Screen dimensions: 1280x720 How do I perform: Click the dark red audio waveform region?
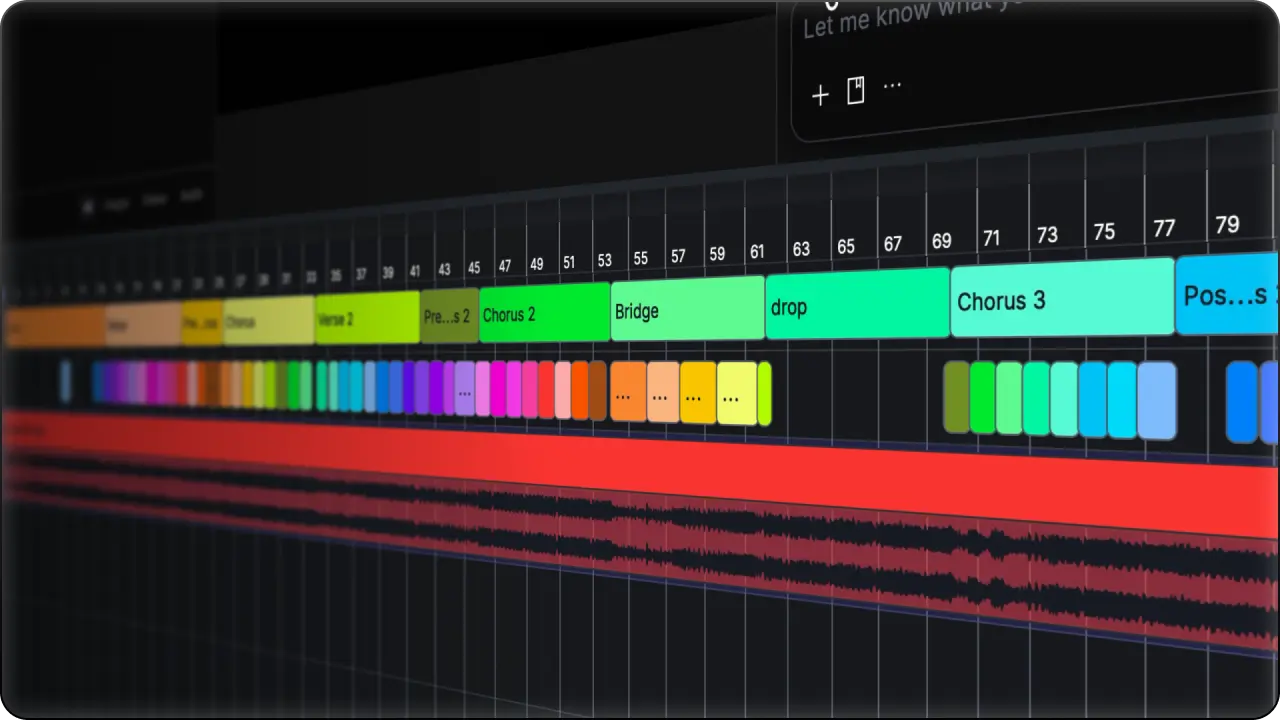[640, 545]
